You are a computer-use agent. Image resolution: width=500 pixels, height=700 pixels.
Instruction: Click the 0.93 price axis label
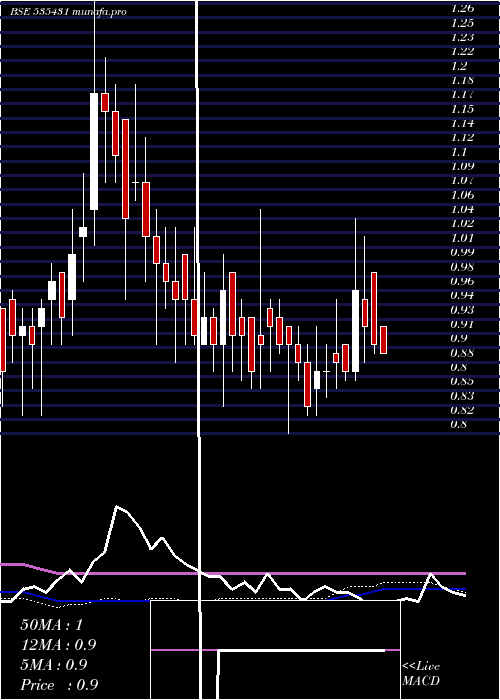tap(462, 309)
